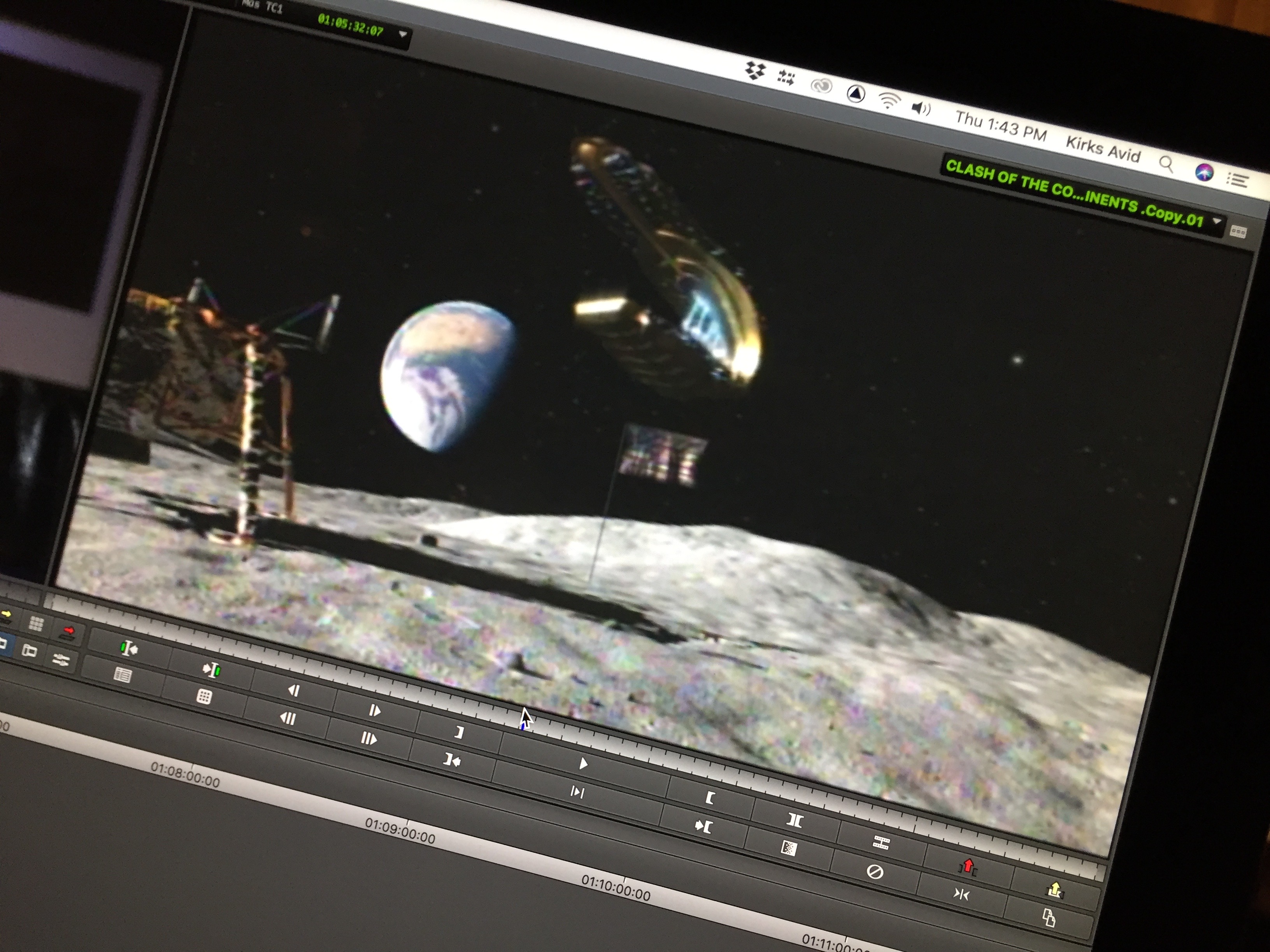This screenshot has width=1270, height=952.
Task: Step backward ten frames
Action: (288, 718)
